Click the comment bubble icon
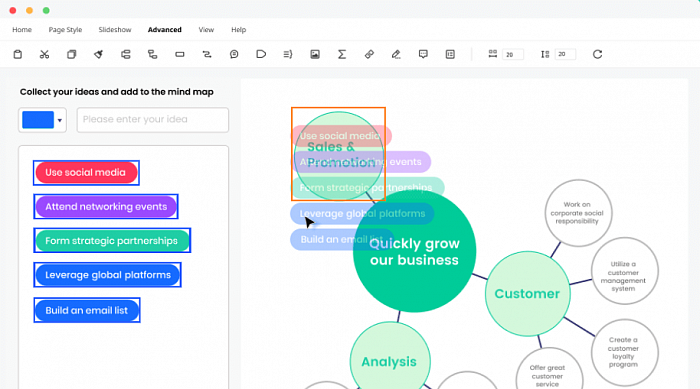Screen dimensions: 700x389 (x=423, y=54)
